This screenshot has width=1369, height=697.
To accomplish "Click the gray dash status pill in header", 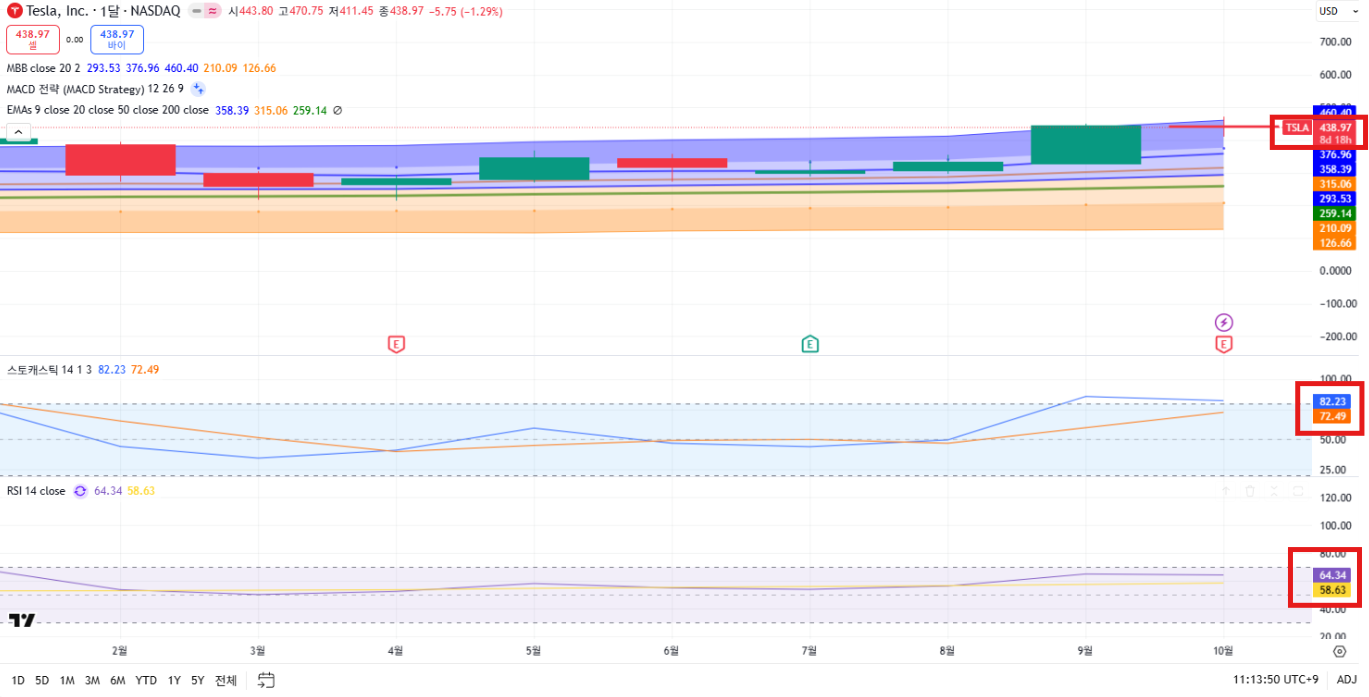I will coord(195,11).
